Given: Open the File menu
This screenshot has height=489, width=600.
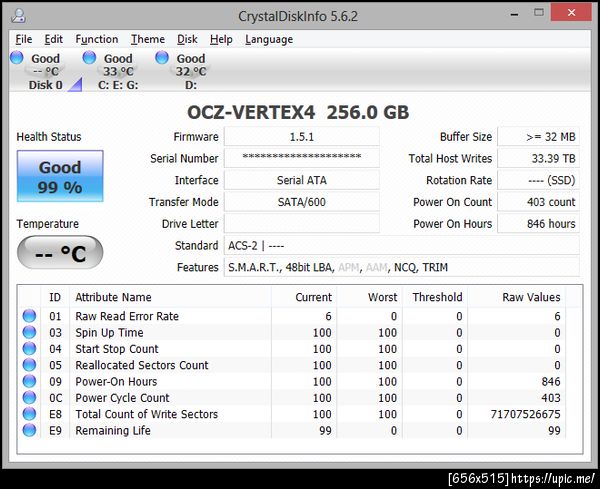Looking at the screenshot, I should (x=24, y=39).
